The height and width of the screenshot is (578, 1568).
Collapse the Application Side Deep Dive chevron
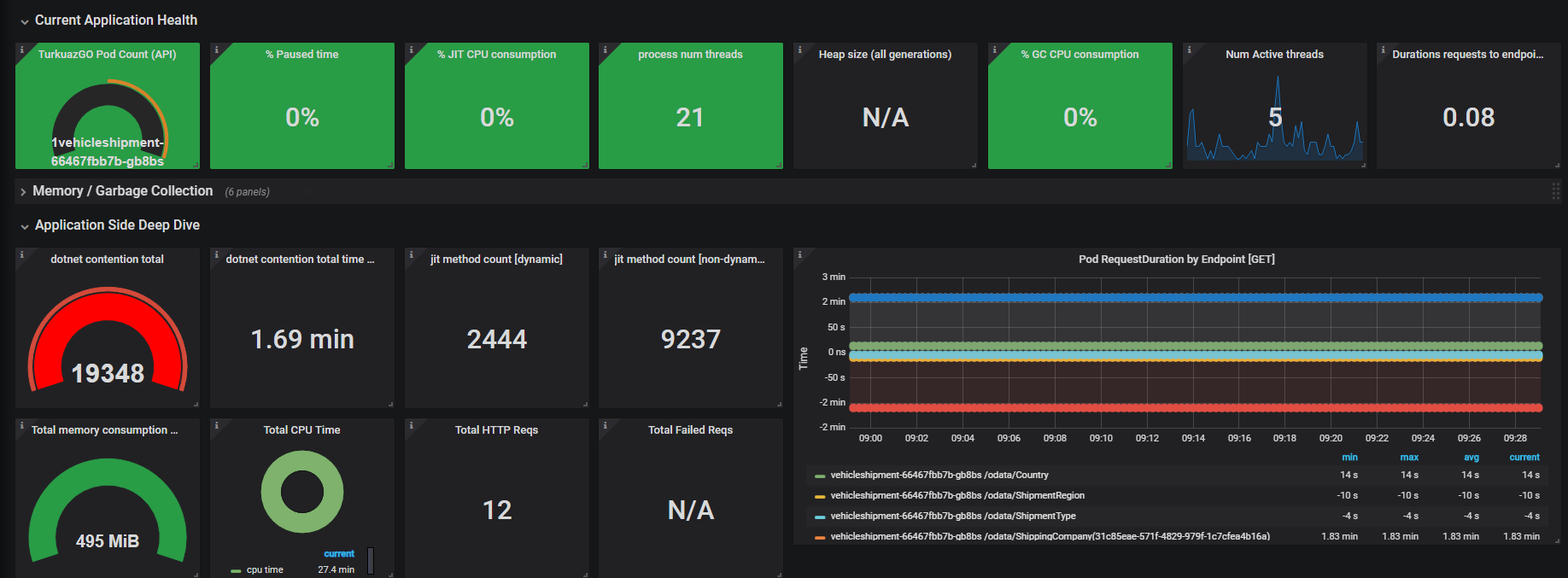[x=25, y=226]
